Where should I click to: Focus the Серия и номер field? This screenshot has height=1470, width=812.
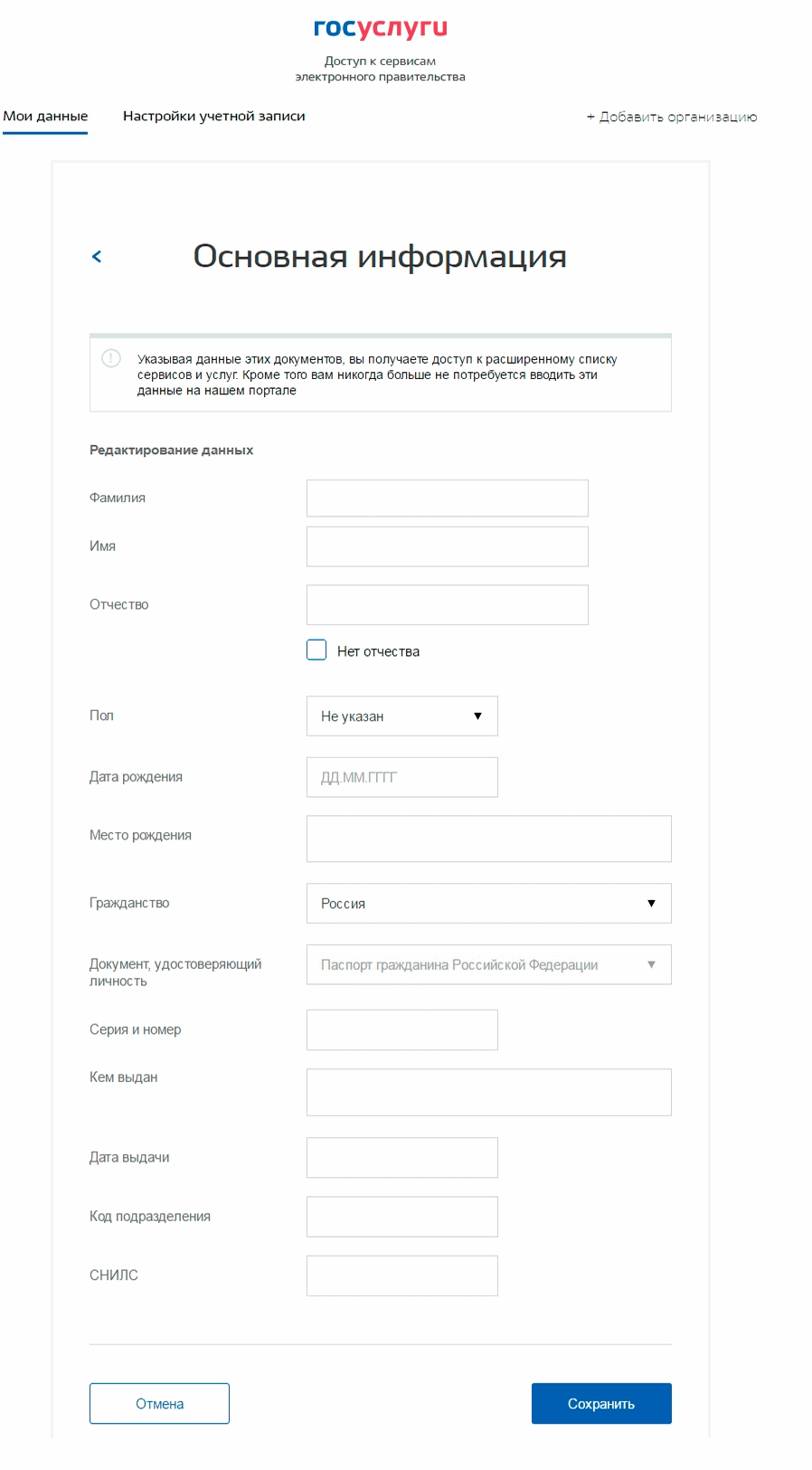(402, 1030)
